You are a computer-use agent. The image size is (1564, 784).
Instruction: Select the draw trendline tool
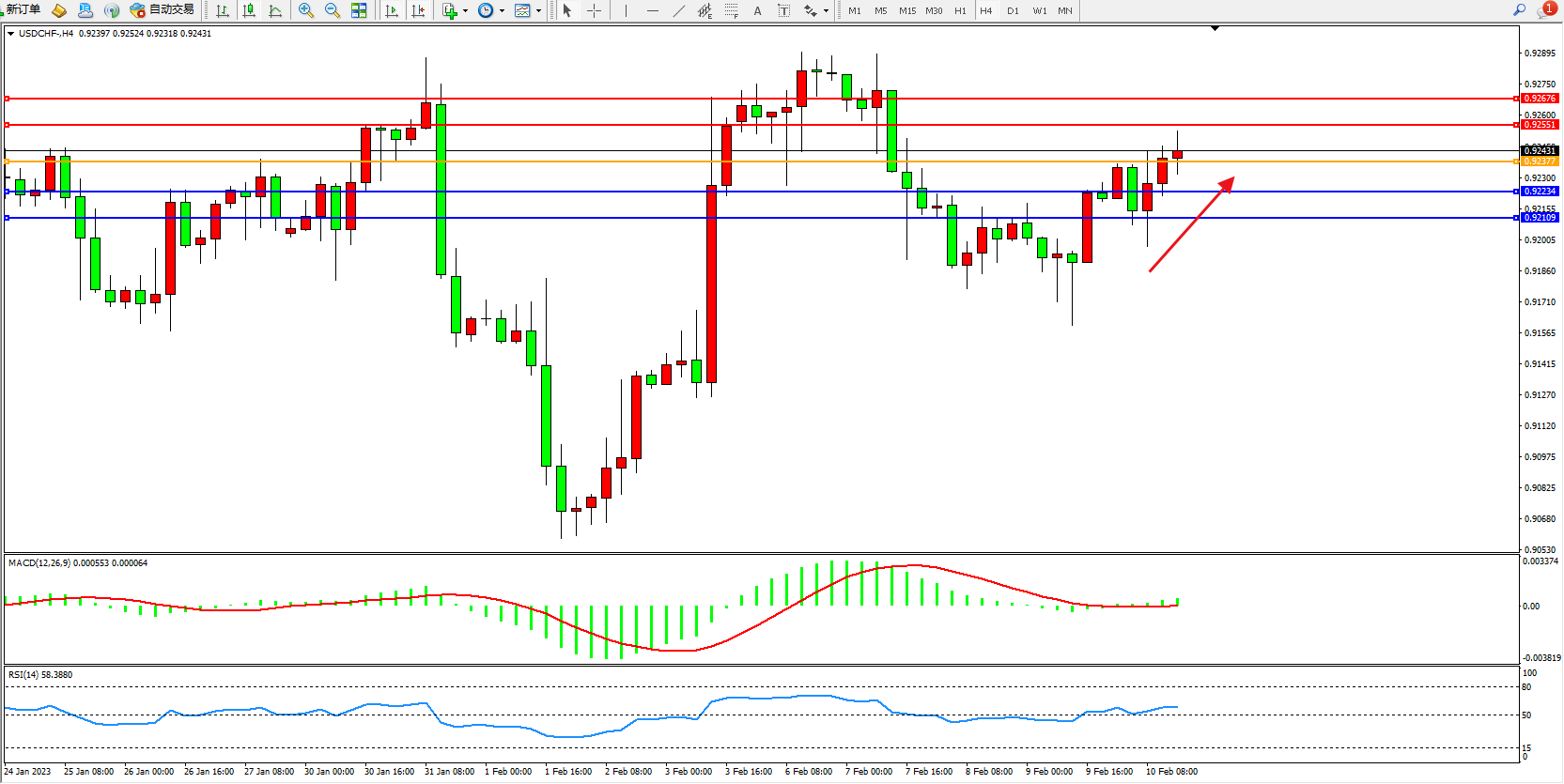(678, 10)
